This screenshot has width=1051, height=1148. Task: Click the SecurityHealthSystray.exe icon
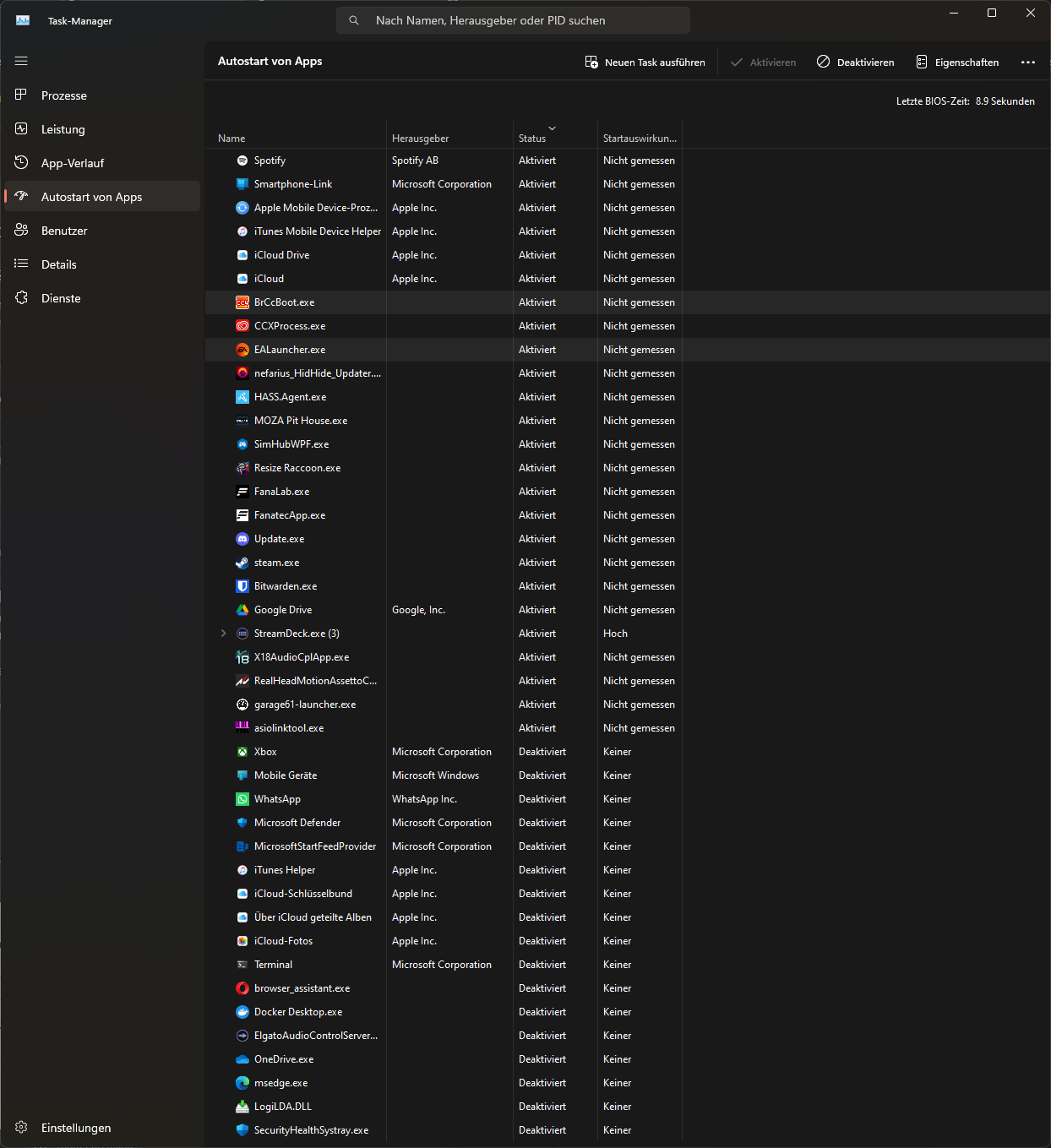coord(242,1130)
